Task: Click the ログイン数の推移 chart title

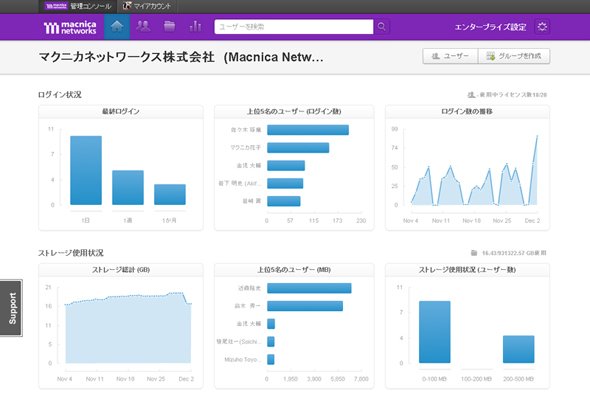Action: pos(467,111)
